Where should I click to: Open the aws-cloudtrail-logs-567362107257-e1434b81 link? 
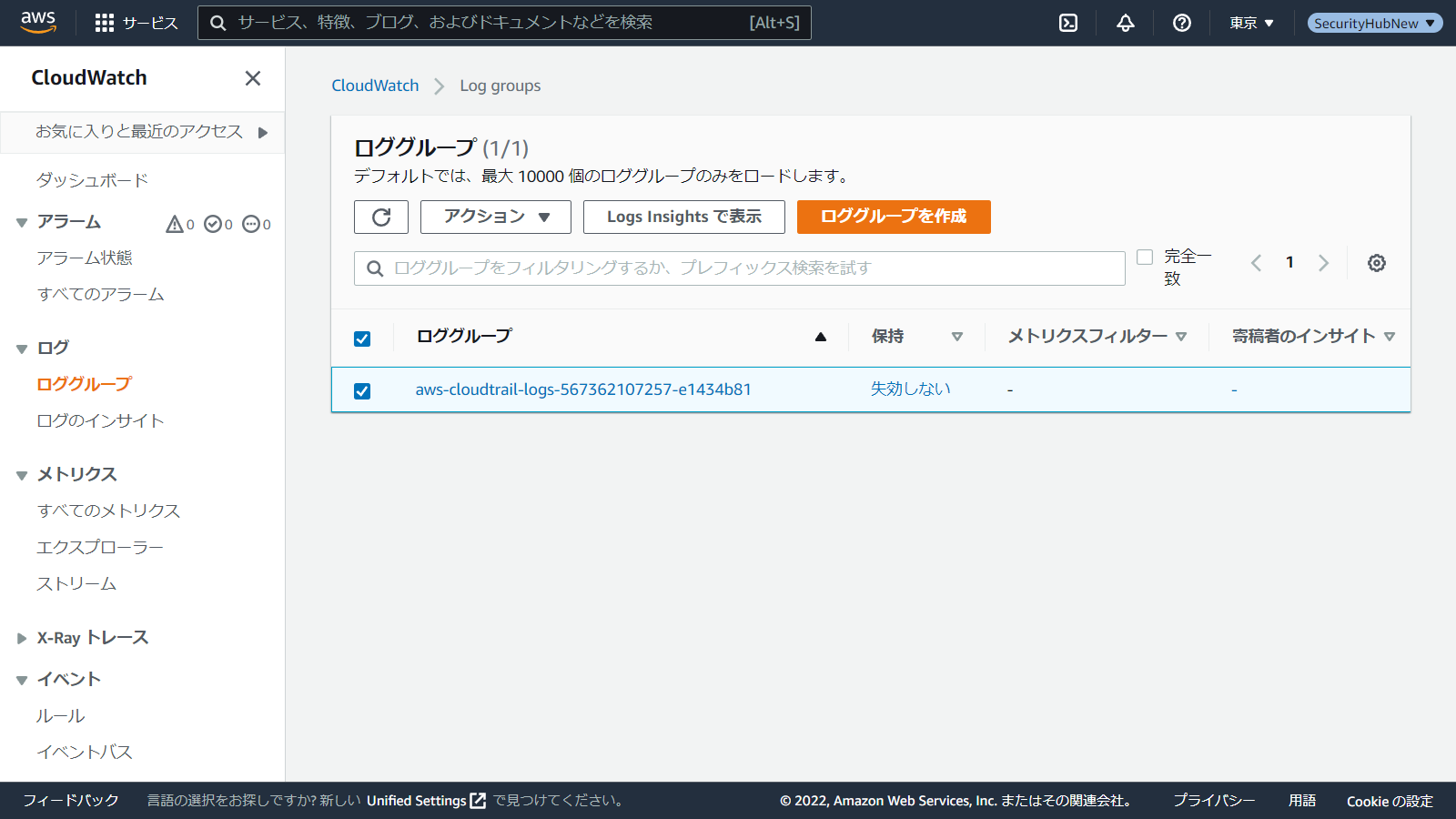click(x=583, y=389)
